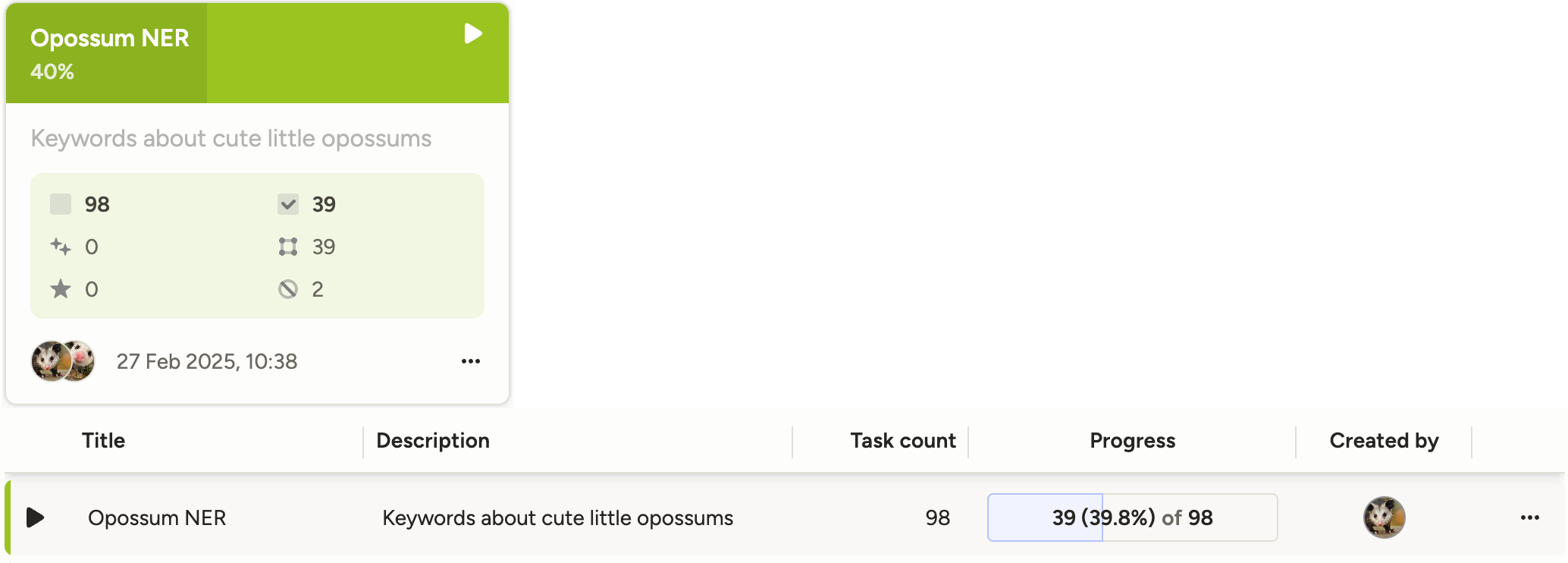Click the play button on the Opossum NER row
The width and height of the screenshot is (1568, 563).
(34, 517)
